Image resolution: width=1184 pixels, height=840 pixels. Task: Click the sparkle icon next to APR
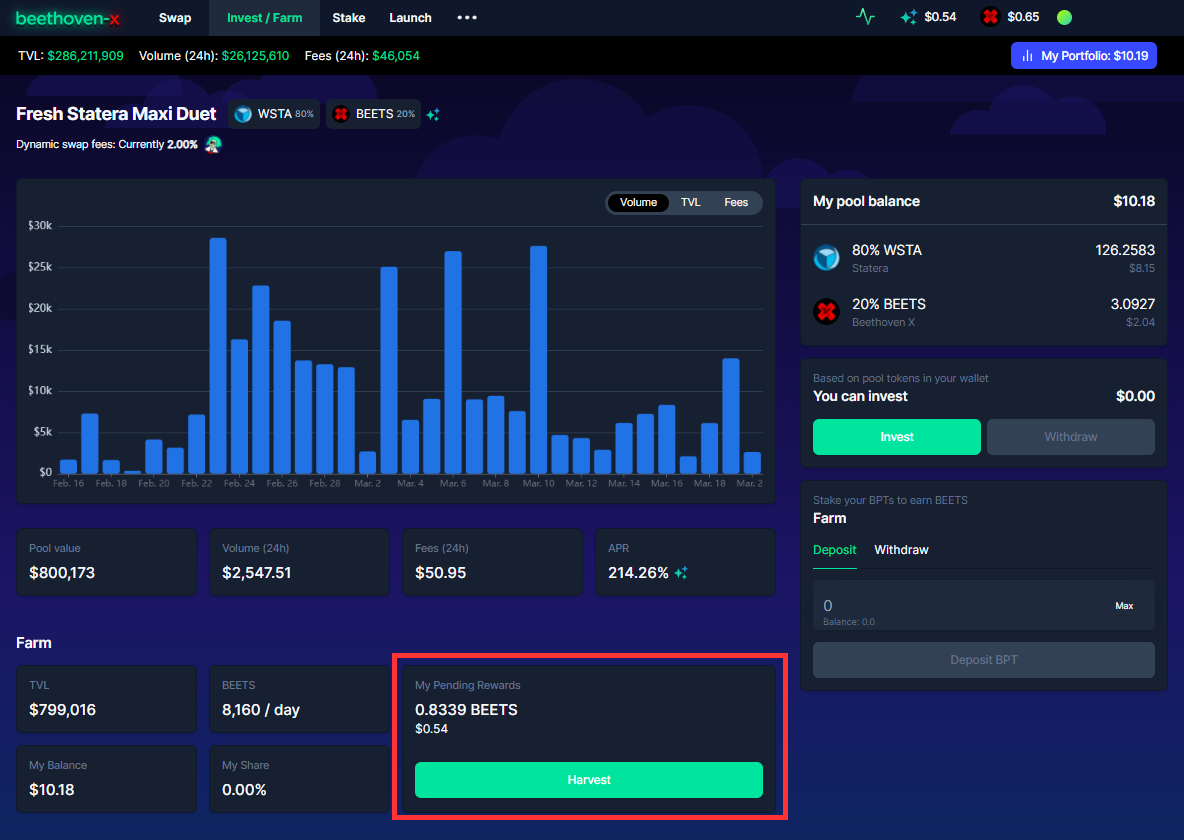point(681,573)
